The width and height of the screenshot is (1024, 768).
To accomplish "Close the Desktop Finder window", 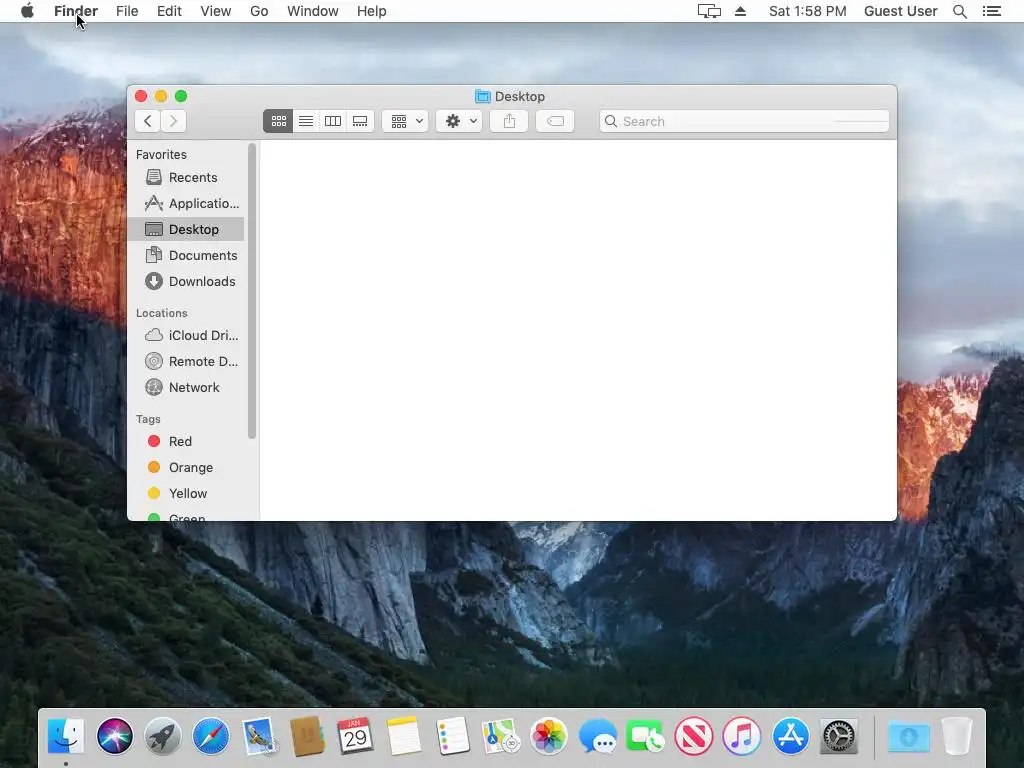I will point(141,97).
